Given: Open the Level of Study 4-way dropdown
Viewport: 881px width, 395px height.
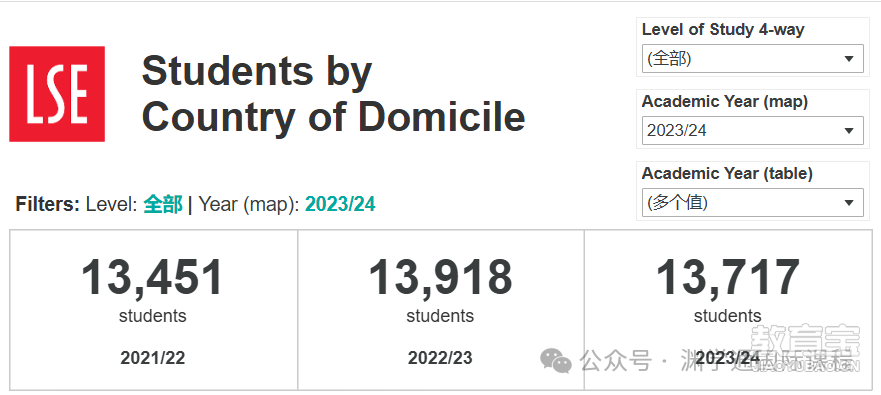Looking at the screenshot, I should point(752,58).
